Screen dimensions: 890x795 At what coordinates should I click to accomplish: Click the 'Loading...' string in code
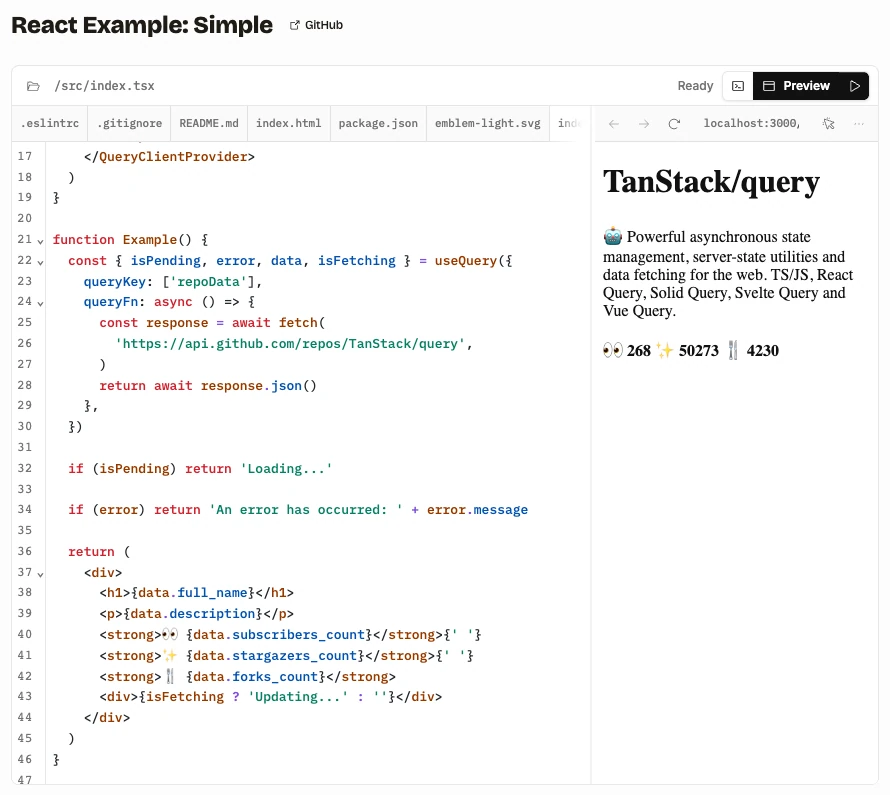tap(286, 469)
